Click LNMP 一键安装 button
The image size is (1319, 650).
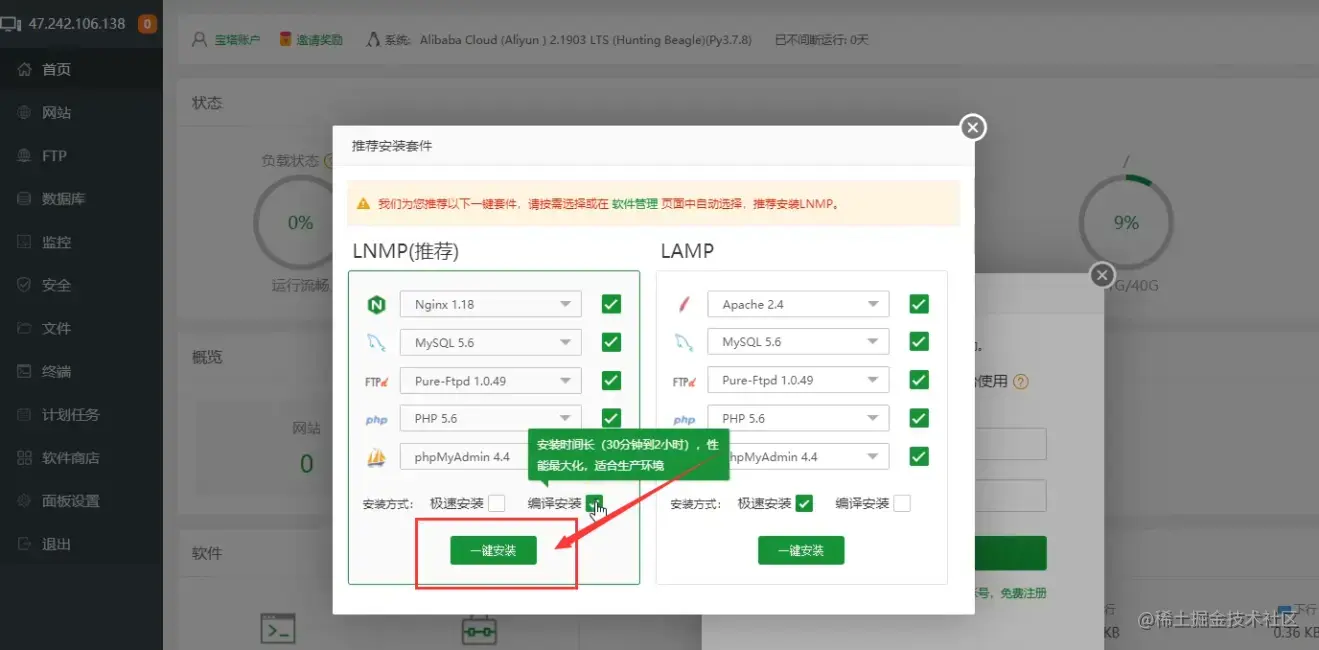click(x=493, y=550)
